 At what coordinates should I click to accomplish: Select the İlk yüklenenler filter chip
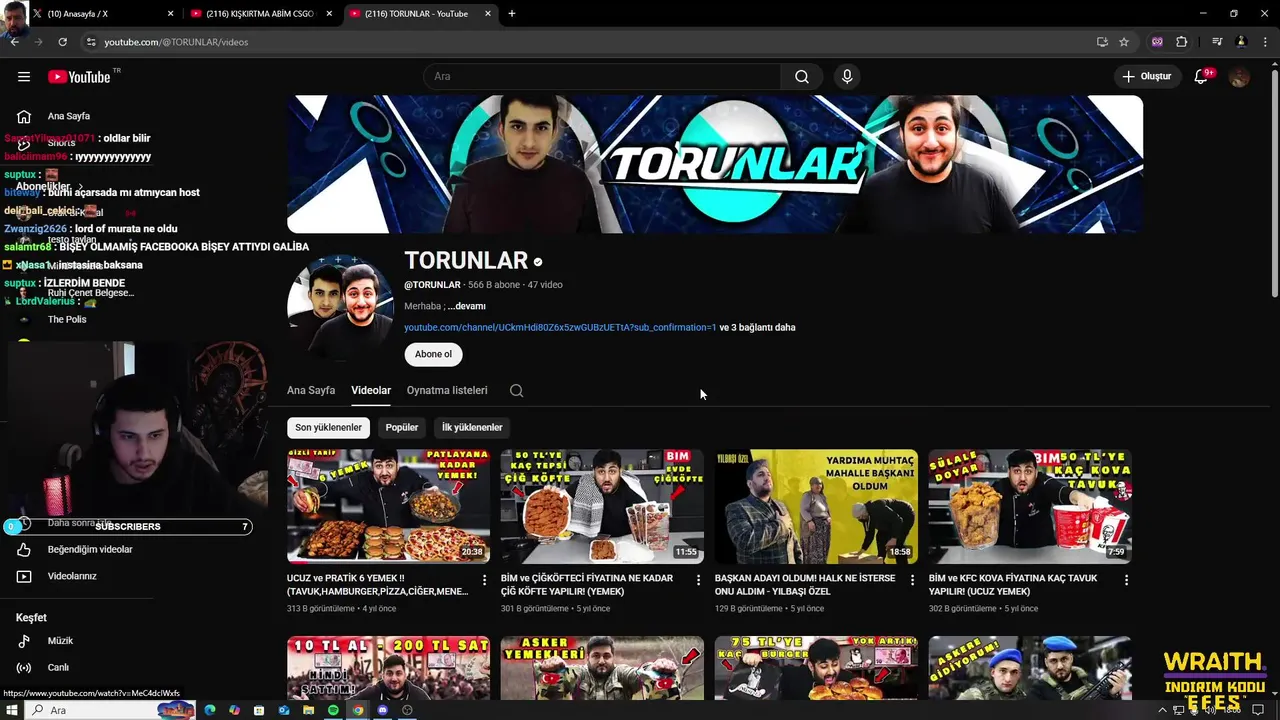(x=472, y=428)
